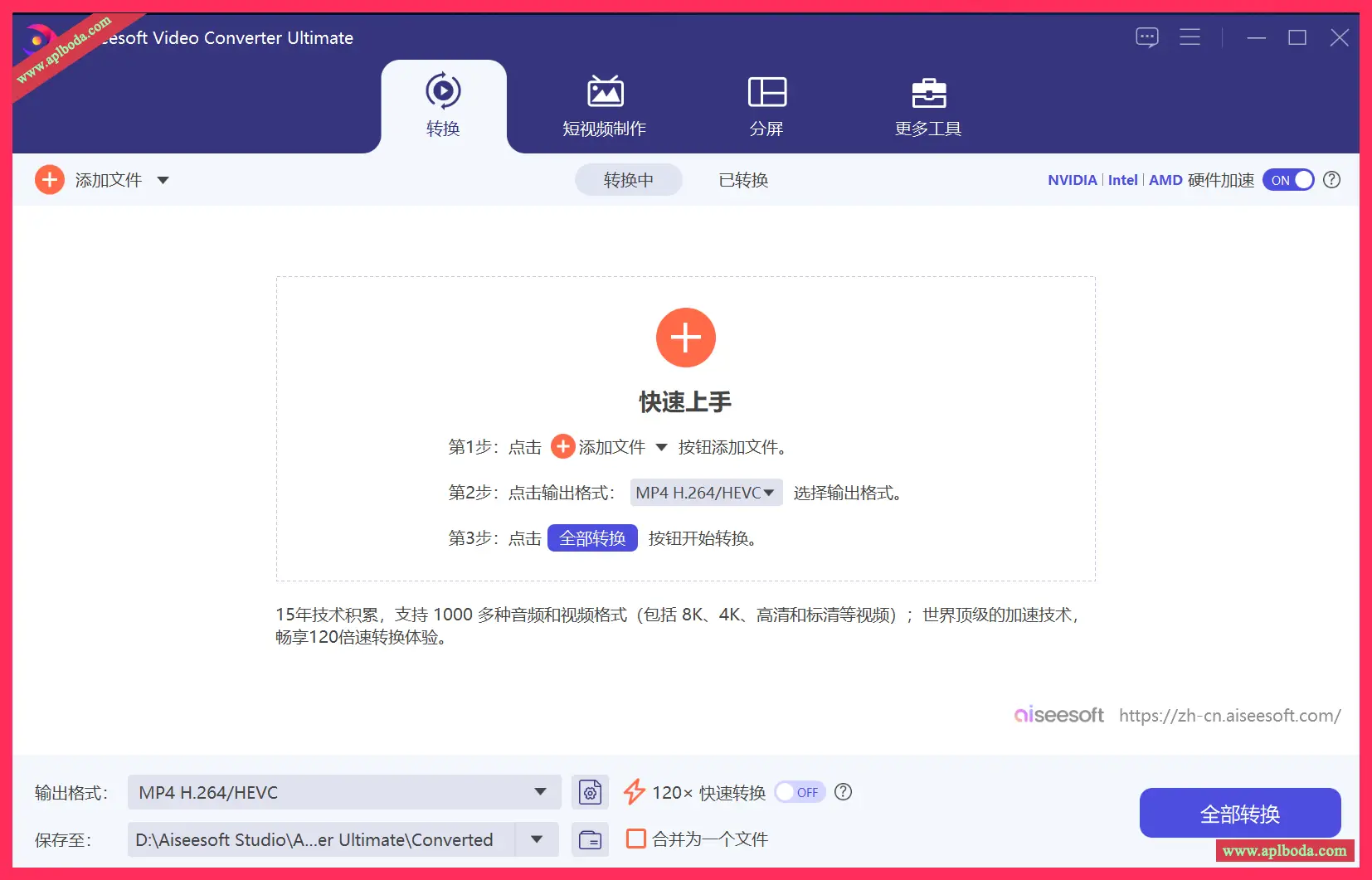Click the lightning bolt fast conversion icon
1372x880 pixels.
pos(635,792)
